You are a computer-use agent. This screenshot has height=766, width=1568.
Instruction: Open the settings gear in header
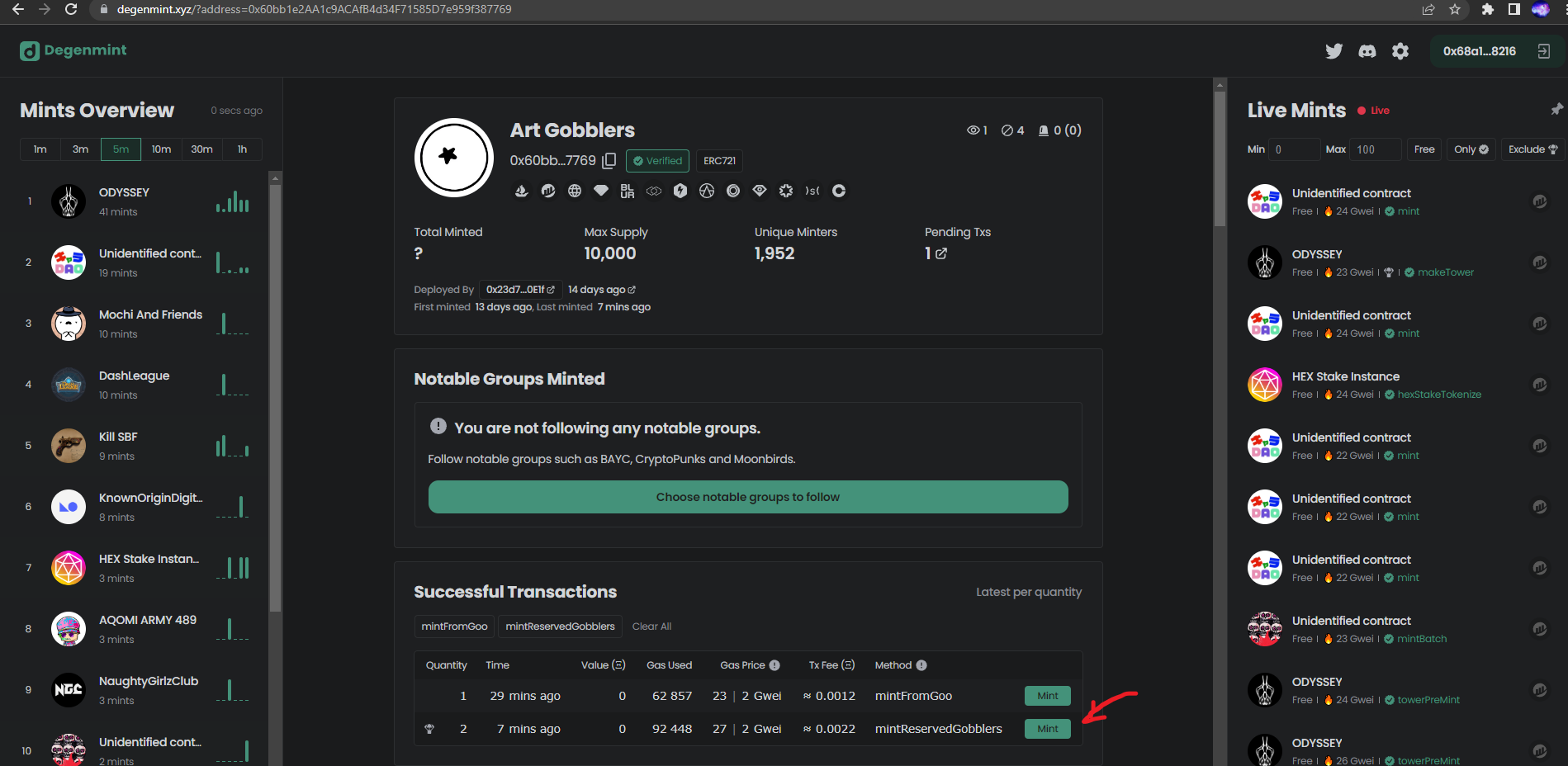[1400, 51]
